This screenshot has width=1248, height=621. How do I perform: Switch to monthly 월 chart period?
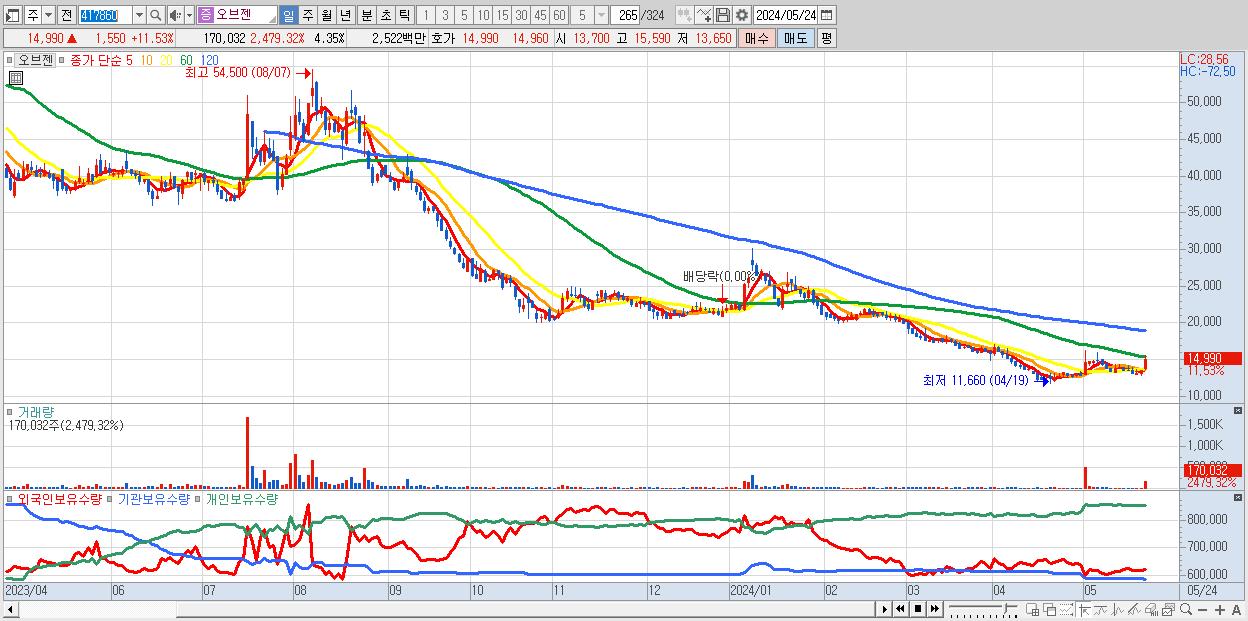326,15
